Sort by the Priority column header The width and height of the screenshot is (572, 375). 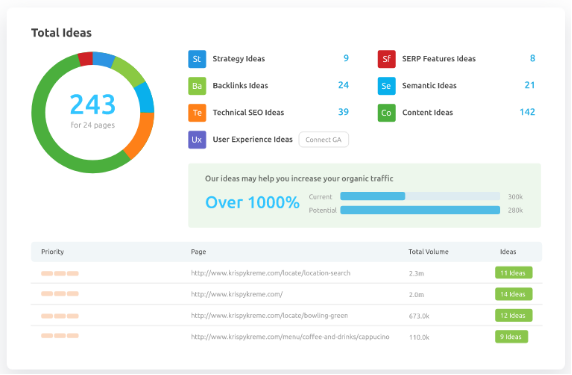pos(53,252)
